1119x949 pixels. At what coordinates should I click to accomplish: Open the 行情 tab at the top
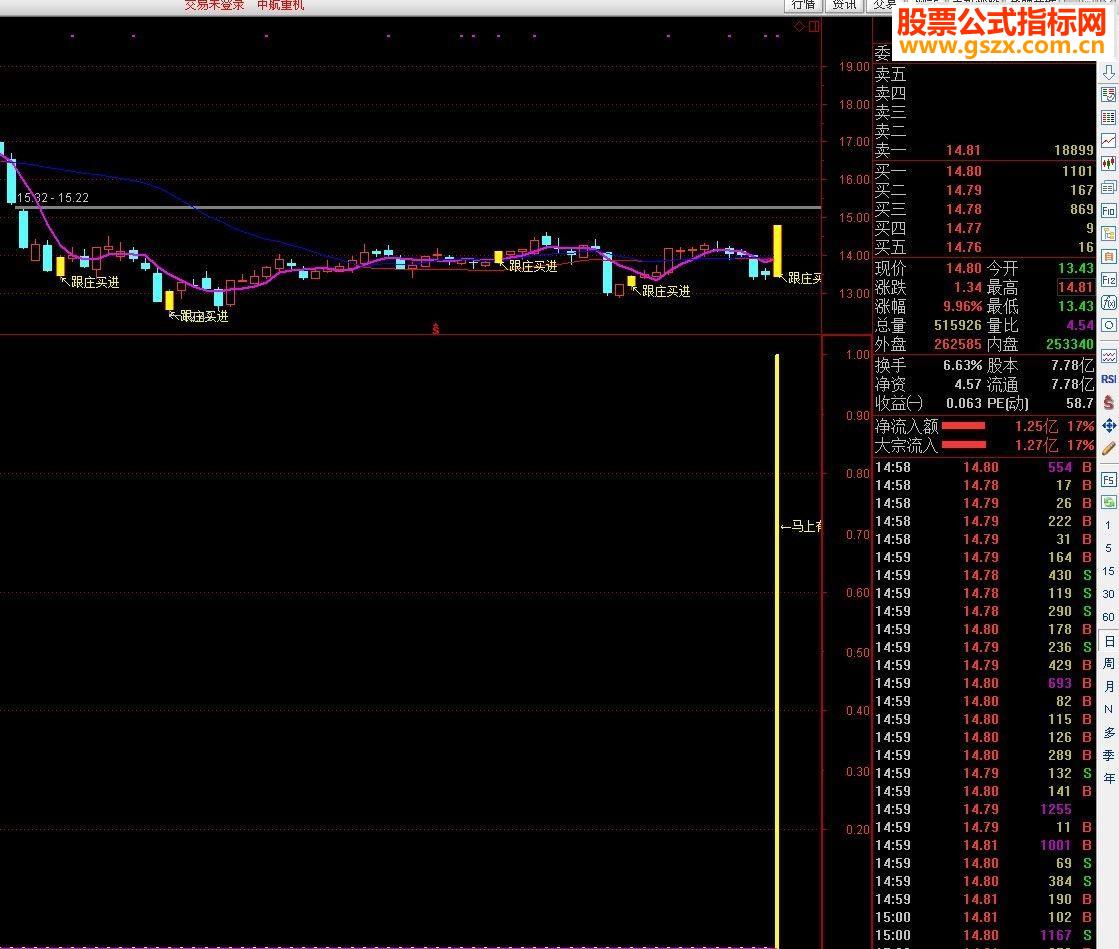coord(804,6)
